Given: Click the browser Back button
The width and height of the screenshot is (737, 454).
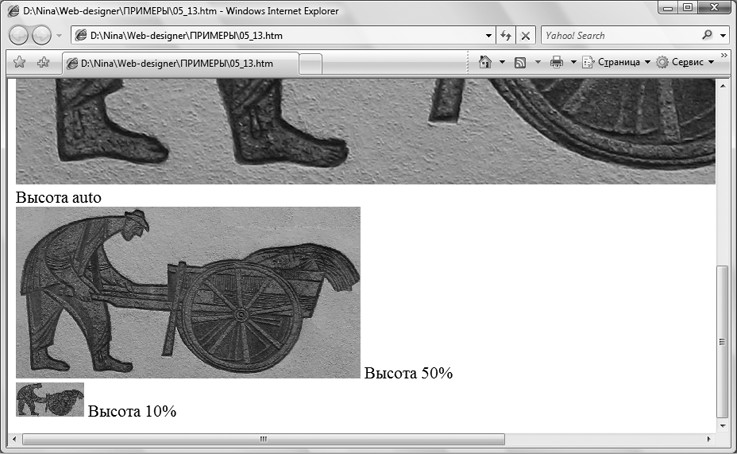Looking at the screenshot, I should coord(20,36).
